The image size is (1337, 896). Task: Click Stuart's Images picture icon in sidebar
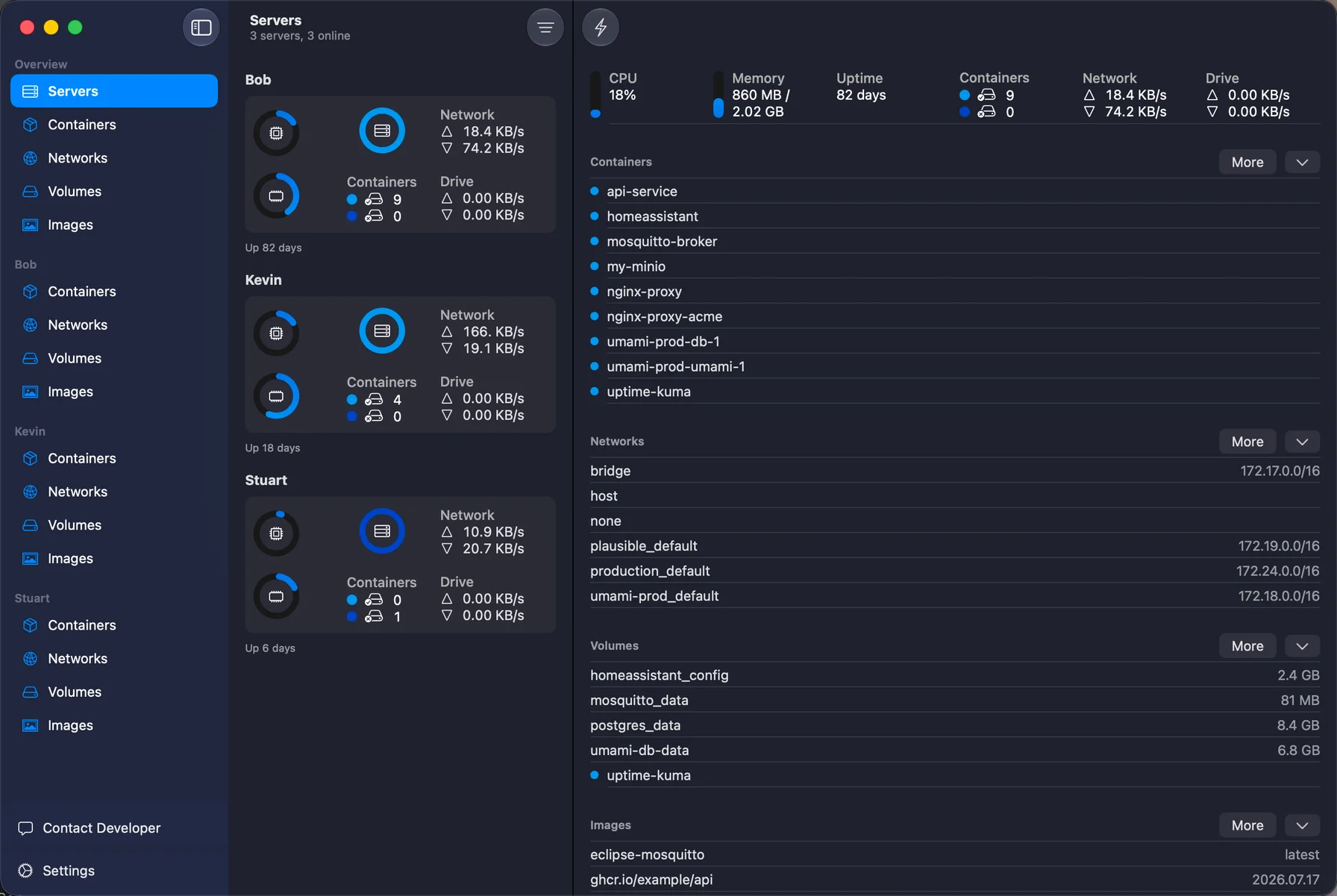tap(31, 725)
